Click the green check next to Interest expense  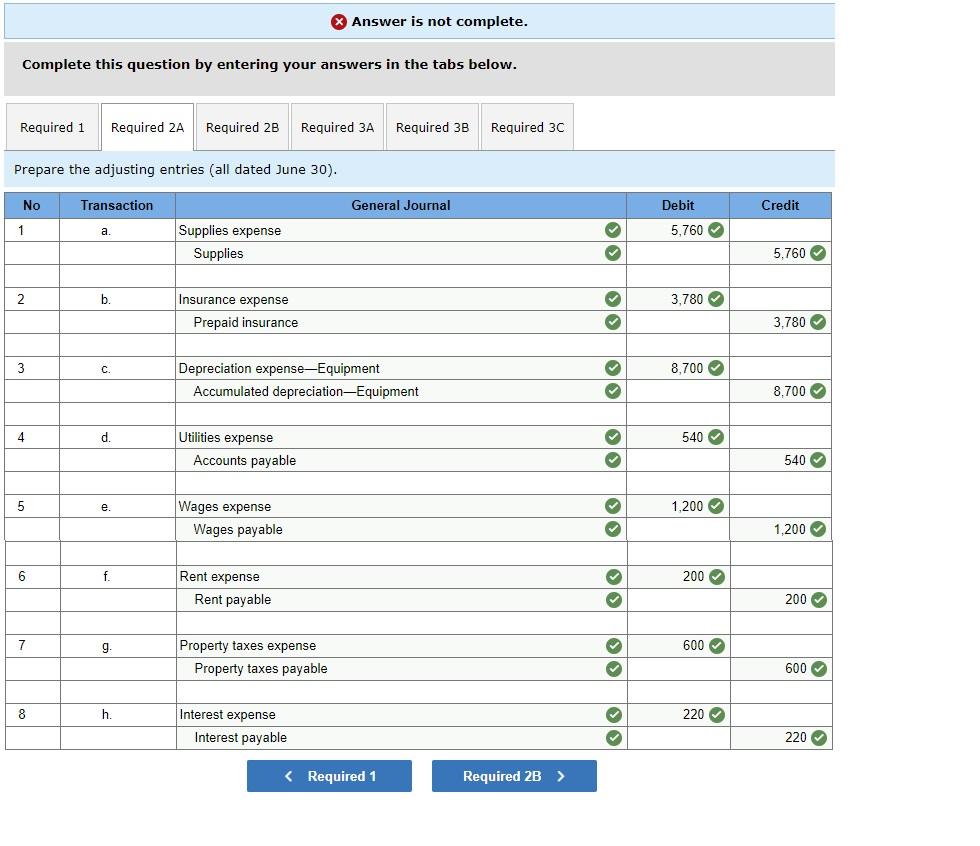click(x=614, y=714)
